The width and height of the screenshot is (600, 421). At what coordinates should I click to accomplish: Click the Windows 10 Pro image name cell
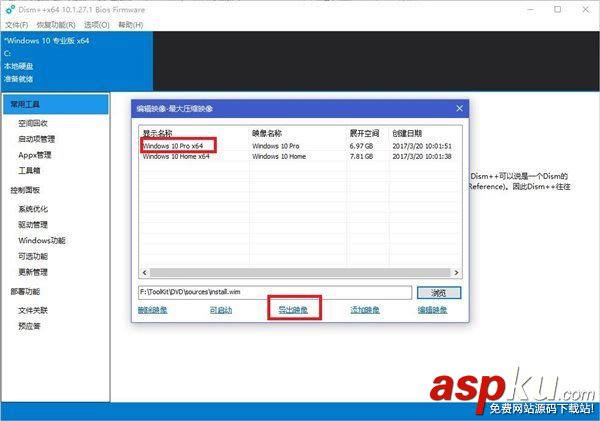pyautogui.click(x=276, y=146)
